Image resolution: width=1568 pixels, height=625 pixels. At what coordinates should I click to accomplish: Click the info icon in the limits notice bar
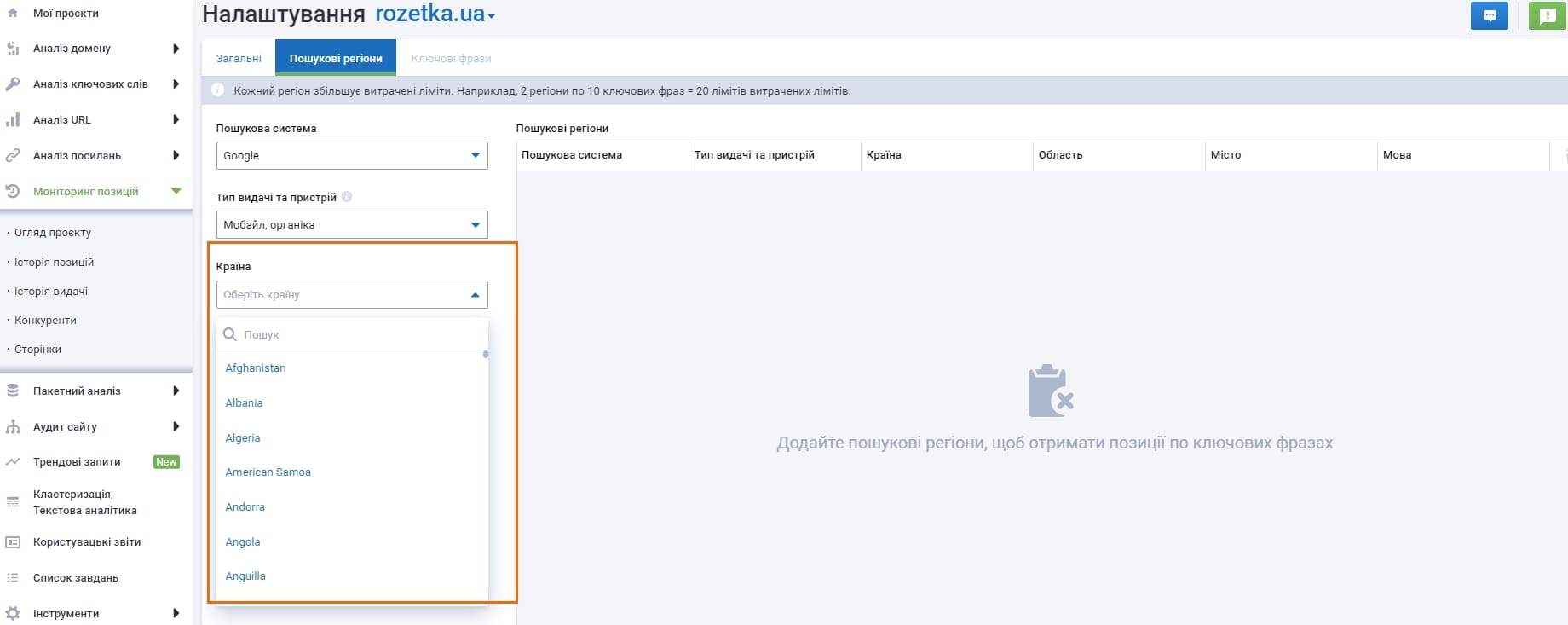pos(218,90)
